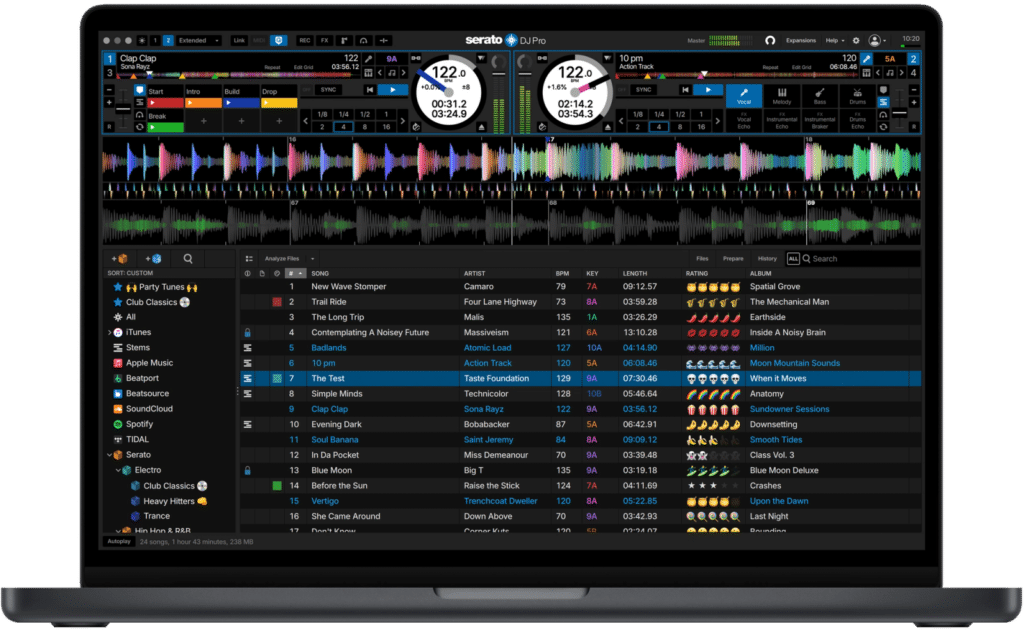Select the Drums stem pad
The width and height of the screenshot is (1024, 633).
pyautogui.click(x=857, y=96)
